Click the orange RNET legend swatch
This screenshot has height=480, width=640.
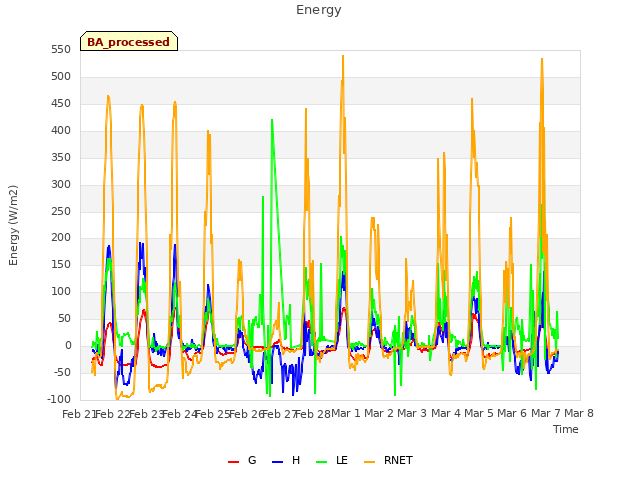(x=369, y=462)
